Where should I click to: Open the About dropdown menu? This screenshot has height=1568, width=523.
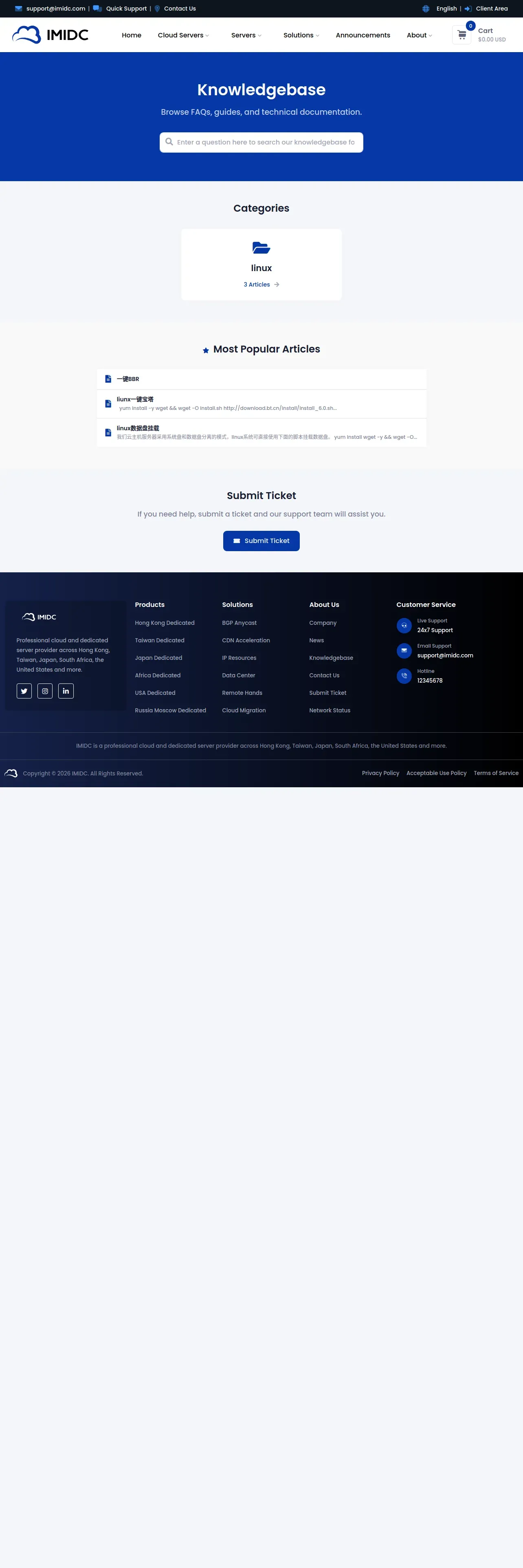point(420,35)
